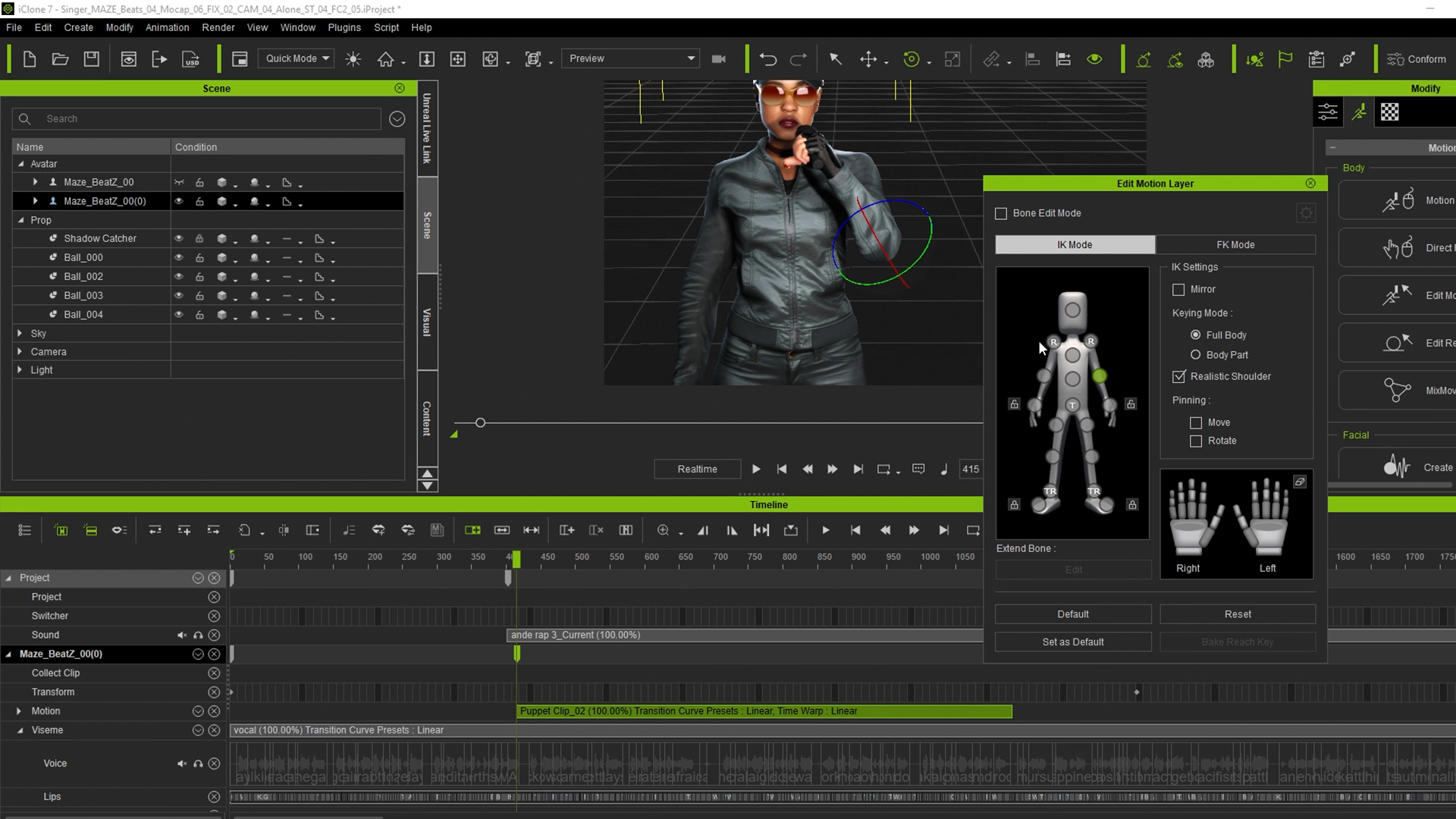Expand the Camera tree node
This screenshot has width=1456, height=819.
tap(20, 352)
